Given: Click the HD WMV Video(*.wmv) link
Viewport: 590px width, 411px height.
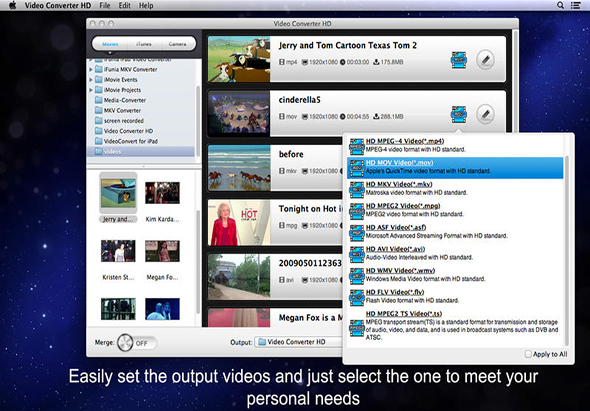Looking at the screenshot, I should (x=400, y=270).
